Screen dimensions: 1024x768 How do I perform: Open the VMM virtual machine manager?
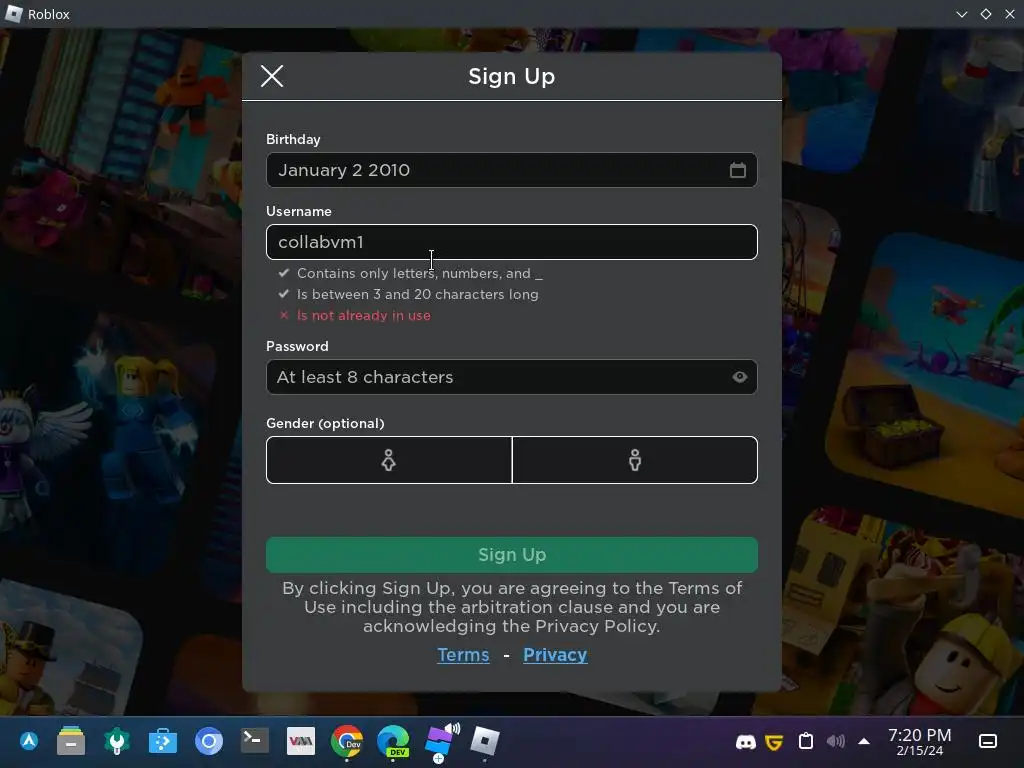[x=301, y=741]
